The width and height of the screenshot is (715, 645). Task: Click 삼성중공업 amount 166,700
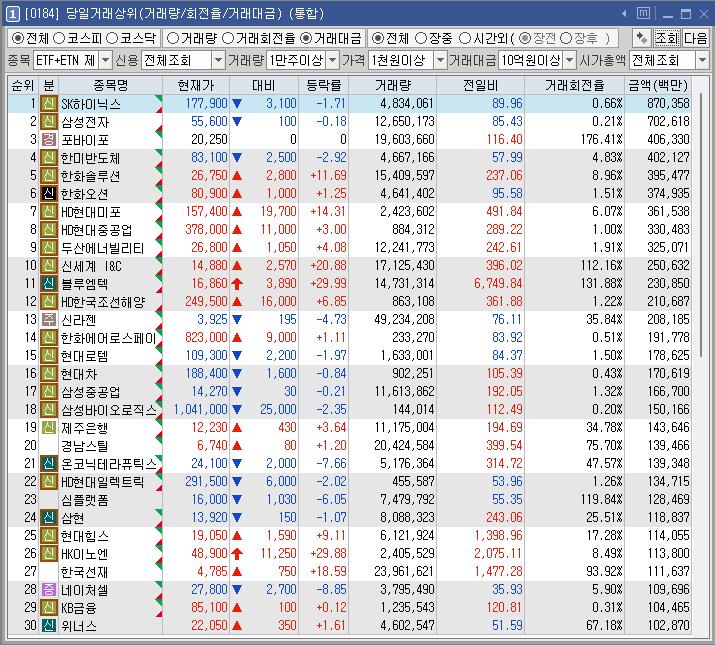point(668,392)
